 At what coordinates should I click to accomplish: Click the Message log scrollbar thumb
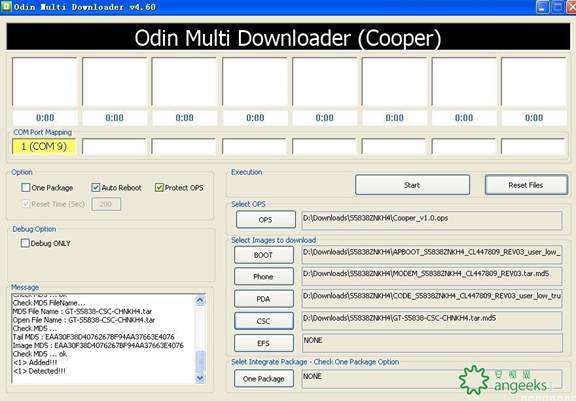[x=200, y=361]
